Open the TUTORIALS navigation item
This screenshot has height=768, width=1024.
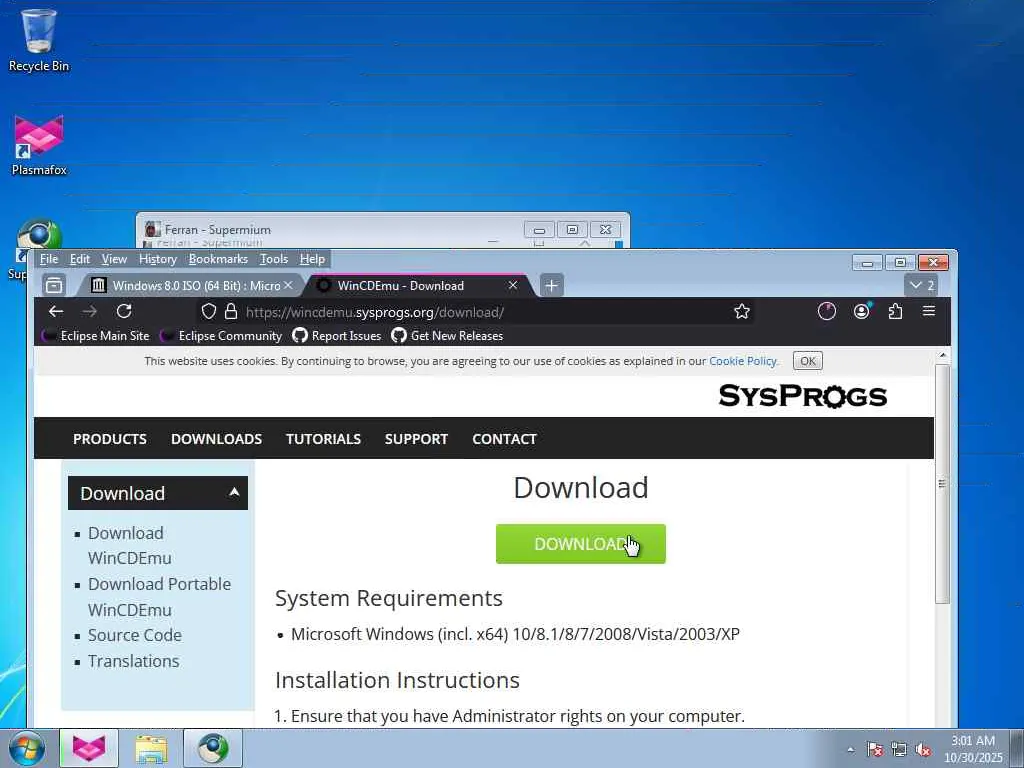click(x=323, y=439)
